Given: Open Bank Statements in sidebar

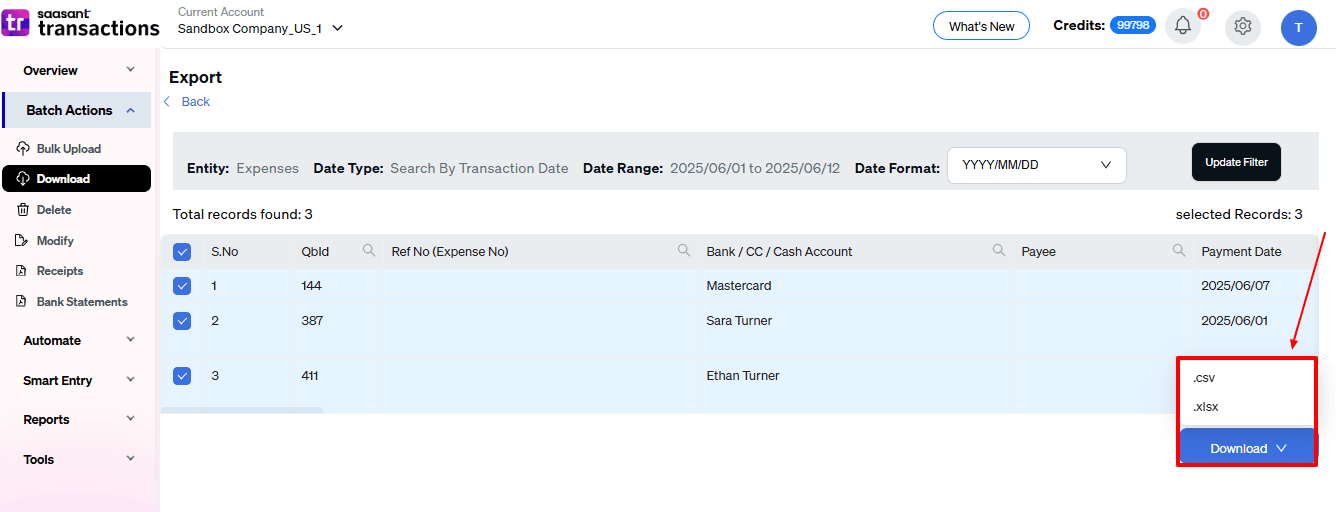Looking at the screenshot, I should [82, 302].
